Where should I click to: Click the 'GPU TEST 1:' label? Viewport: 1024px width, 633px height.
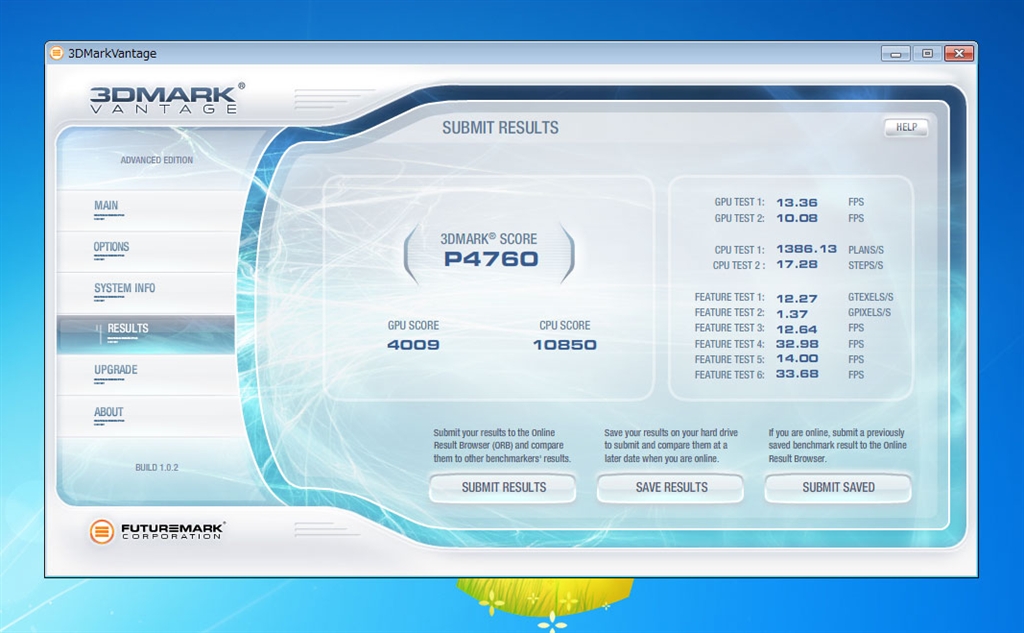(739, 203)
